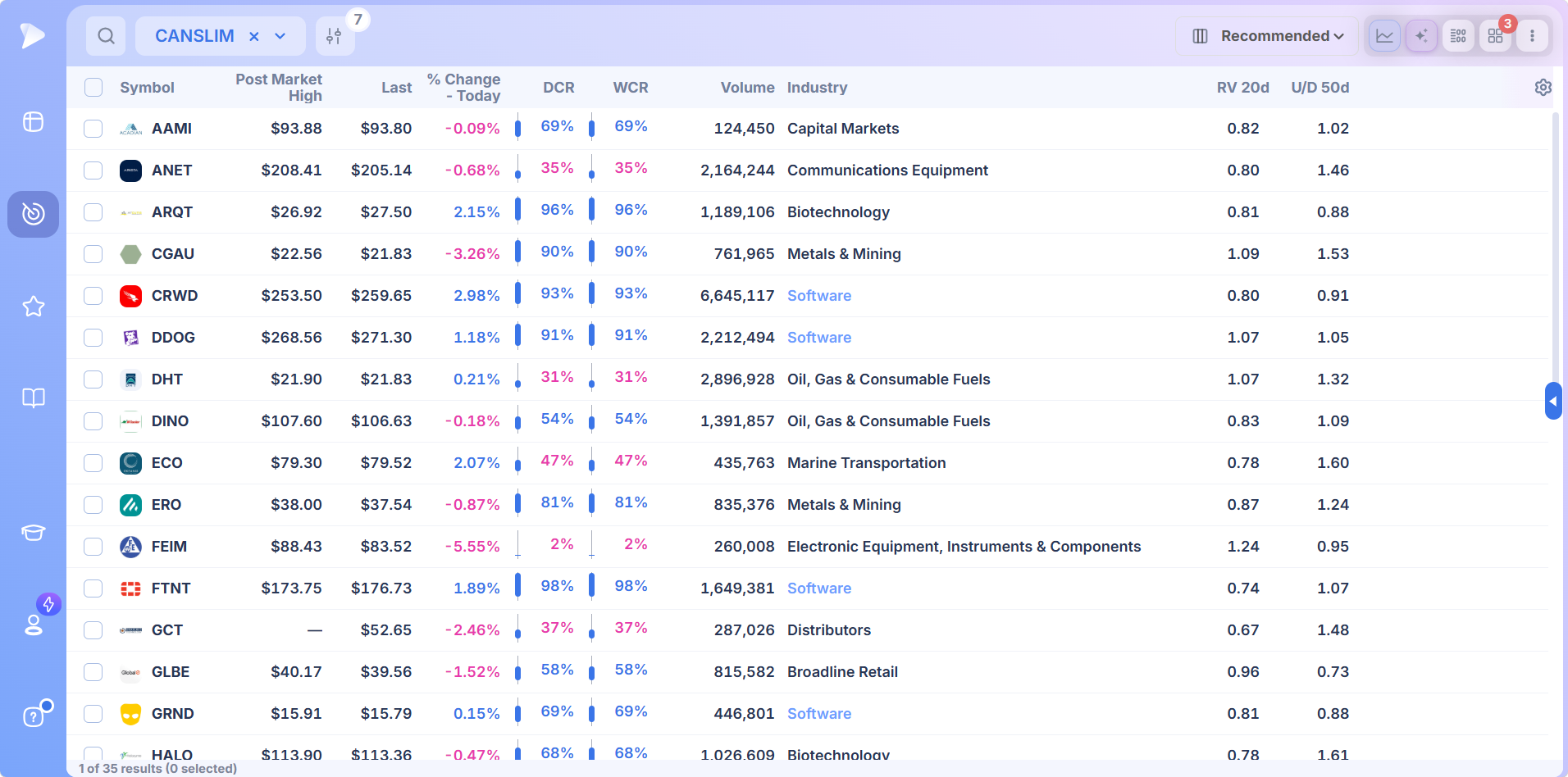Screen dimensions: 1568x777
Task: Expand the CANSLIM screen dropdown chevron
Action: [280, 36]
